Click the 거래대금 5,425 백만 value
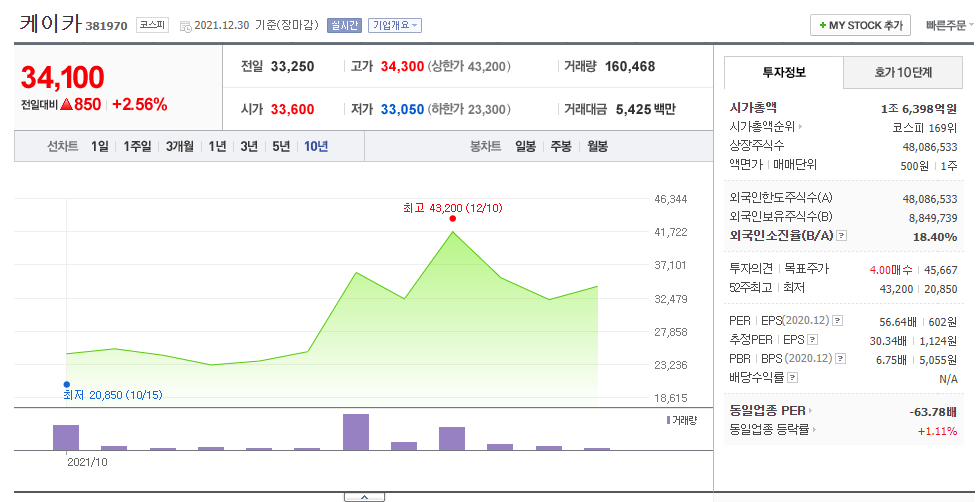Screen dimensions: 980x502 646,109
